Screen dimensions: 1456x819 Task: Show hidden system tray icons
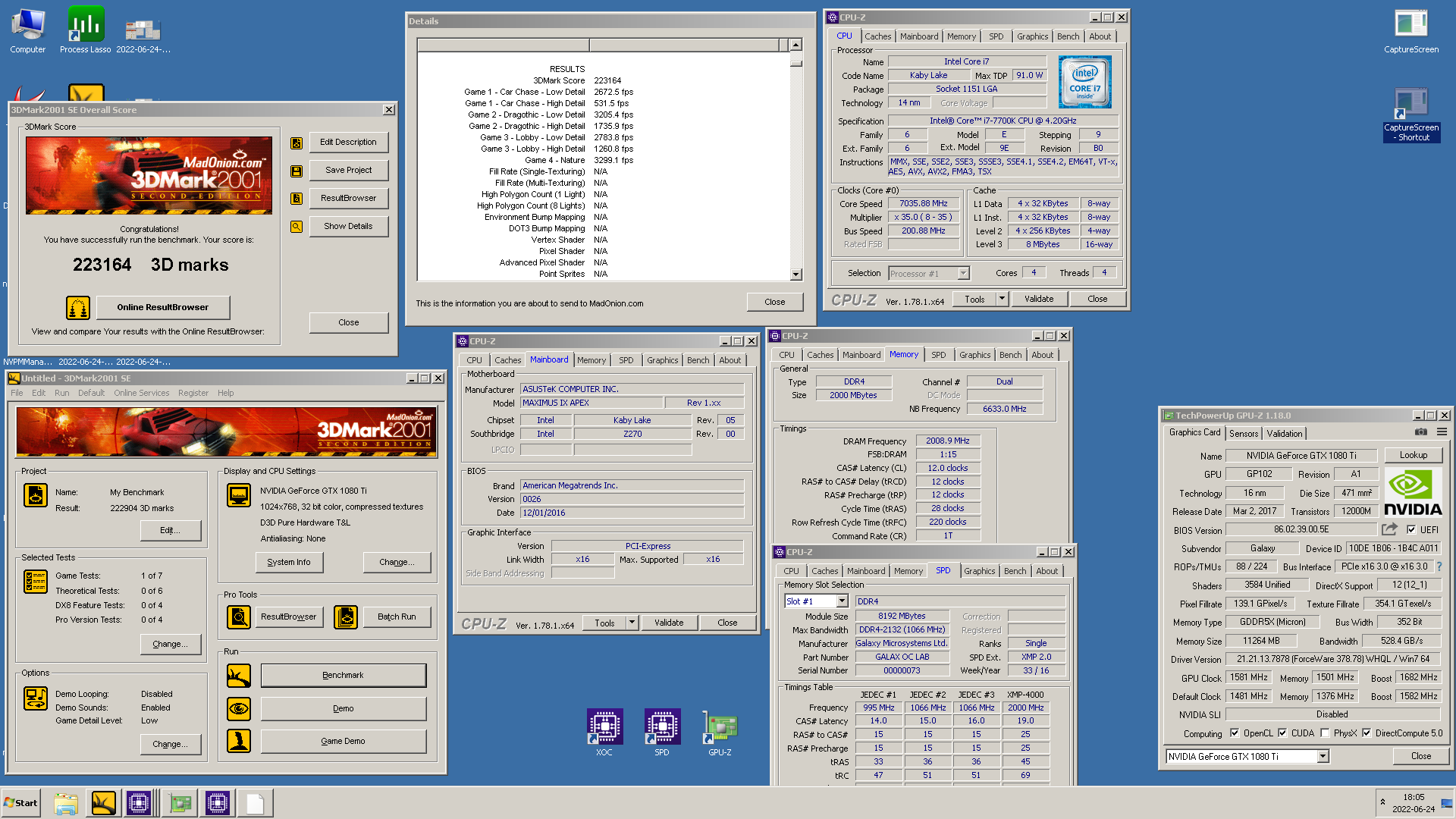(1383, 802)
